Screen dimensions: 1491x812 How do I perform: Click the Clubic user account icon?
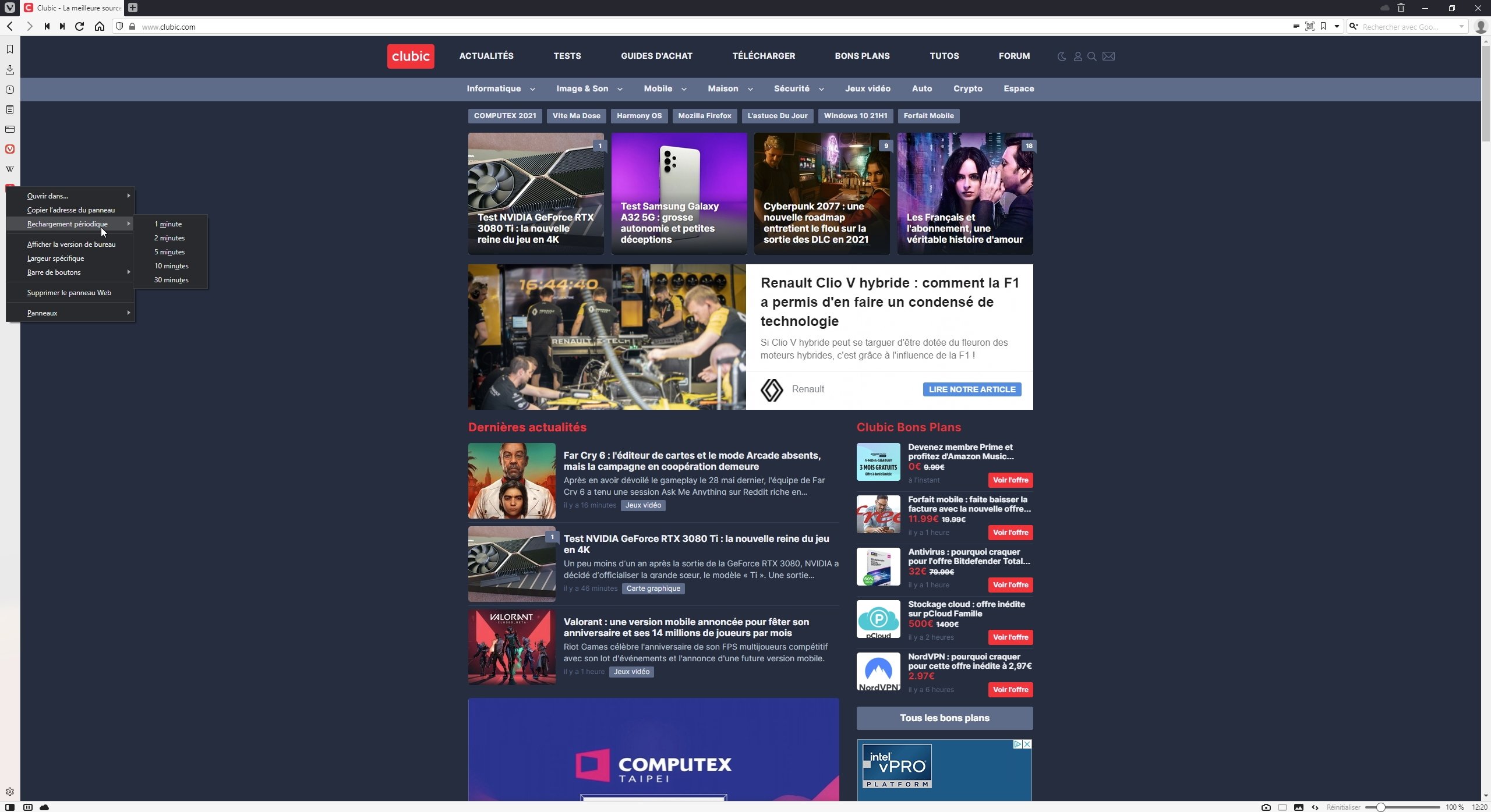(x=1077, y=56)
